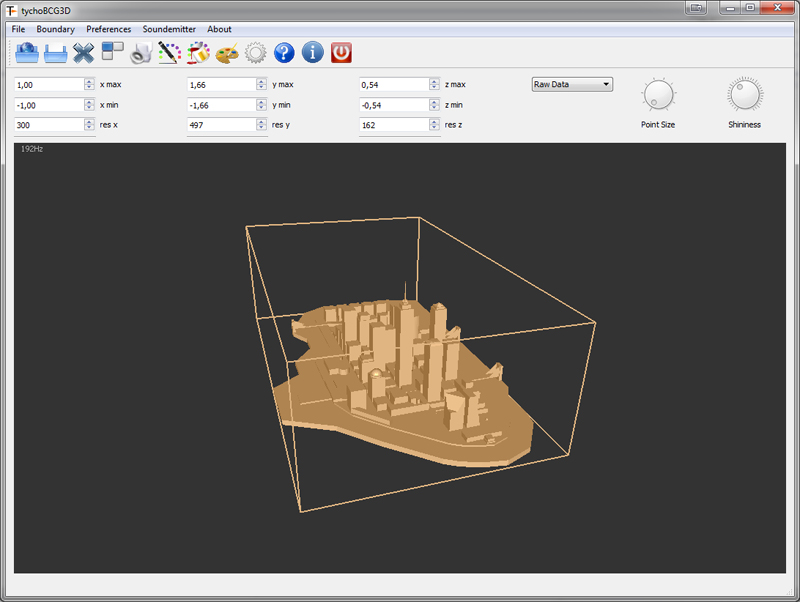Viewport: 800px width, 602px height.
Task: Open the color palette icon
Action: (227, 53)
